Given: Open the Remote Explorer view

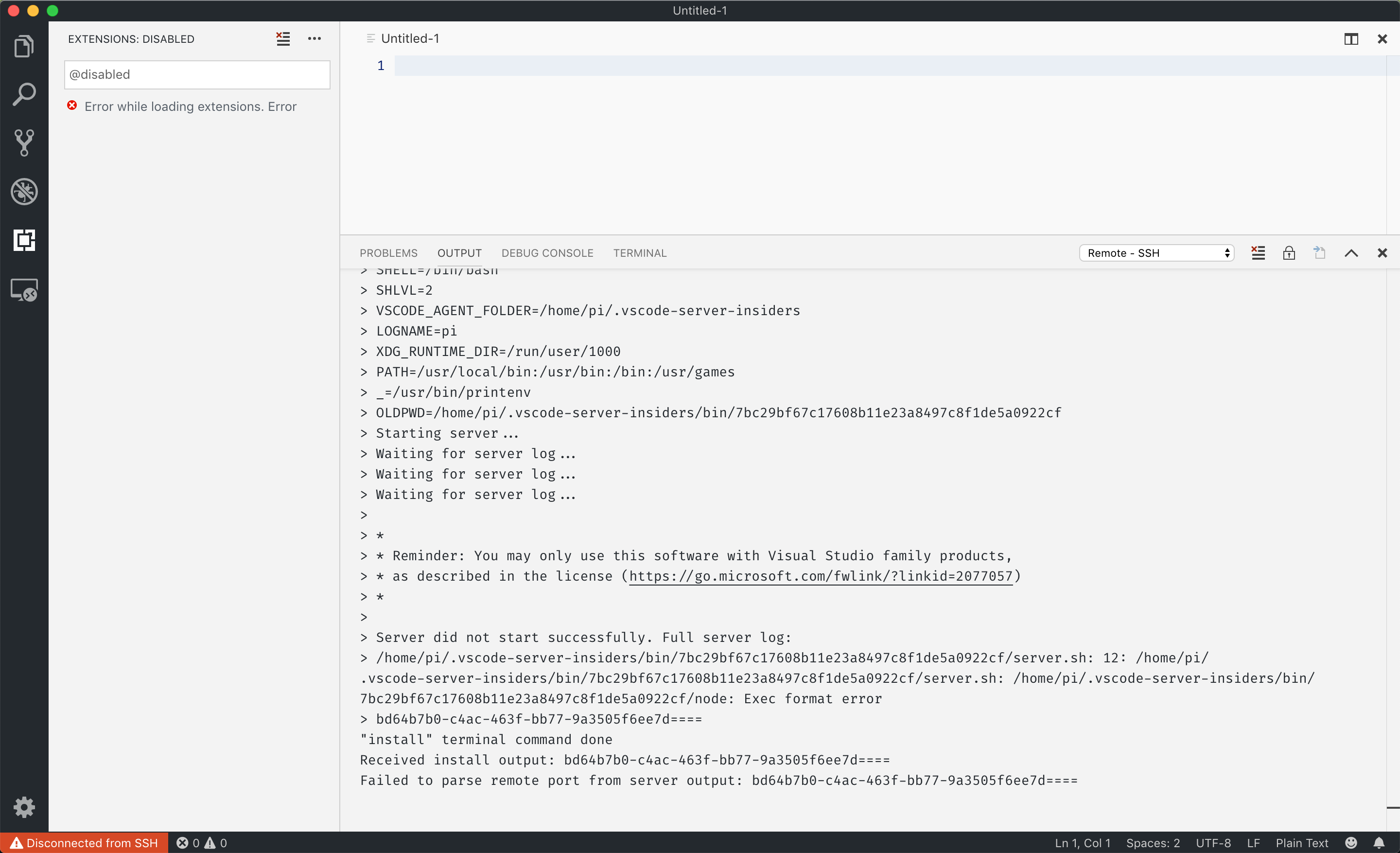Looking at the screenshot, I should 24,290.
